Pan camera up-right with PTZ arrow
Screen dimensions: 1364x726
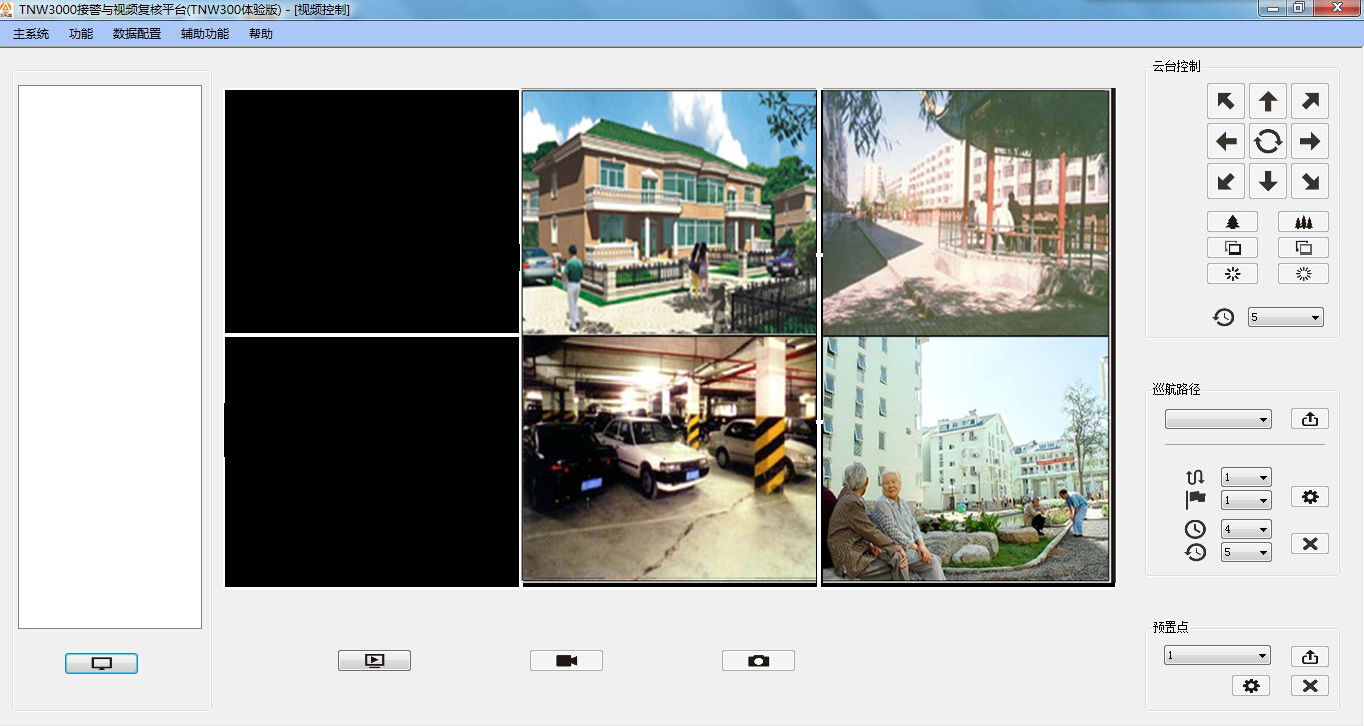pos(1310,101)
